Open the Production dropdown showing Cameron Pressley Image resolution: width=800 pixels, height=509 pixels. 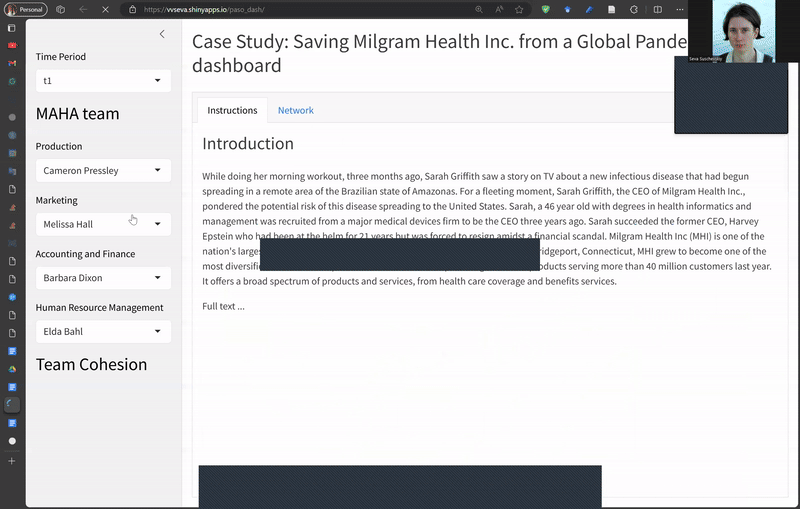103,170
